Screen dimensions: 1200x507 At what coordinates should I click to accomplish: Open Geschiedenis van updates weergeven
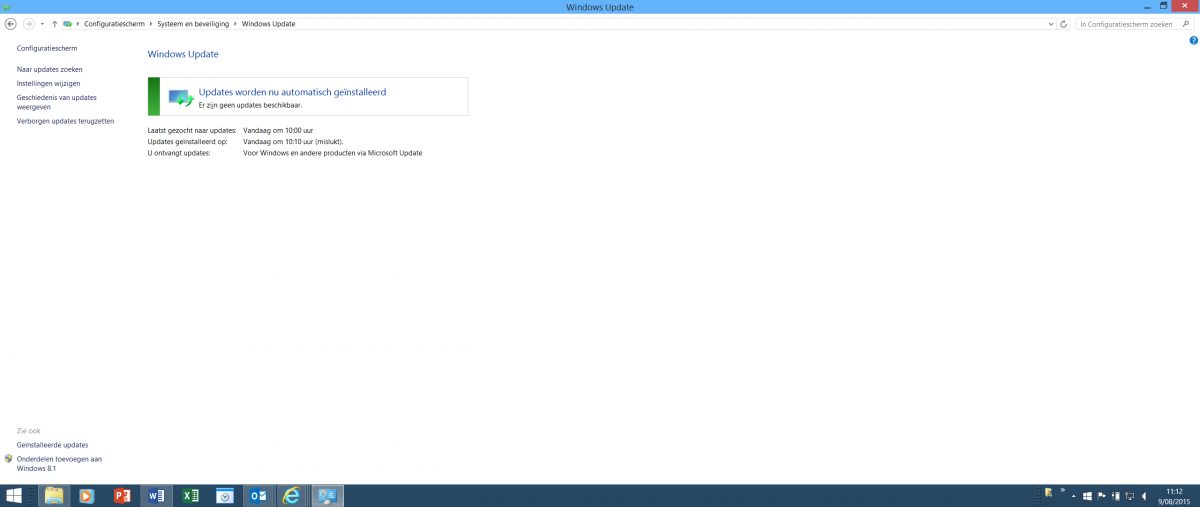click(57, 102)
